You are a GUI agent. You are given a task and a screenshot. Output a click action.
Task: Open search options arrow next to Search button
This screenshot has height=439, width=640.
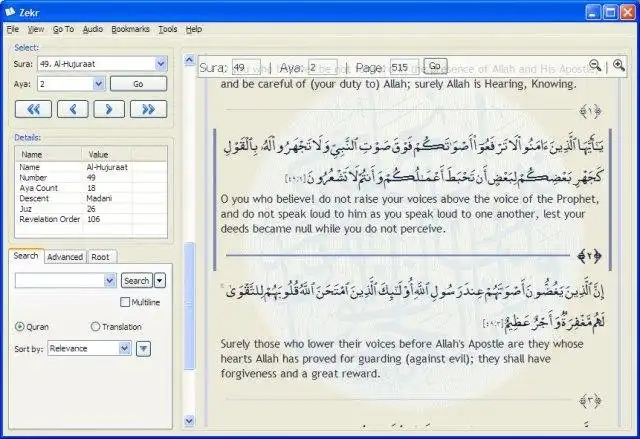160,281
